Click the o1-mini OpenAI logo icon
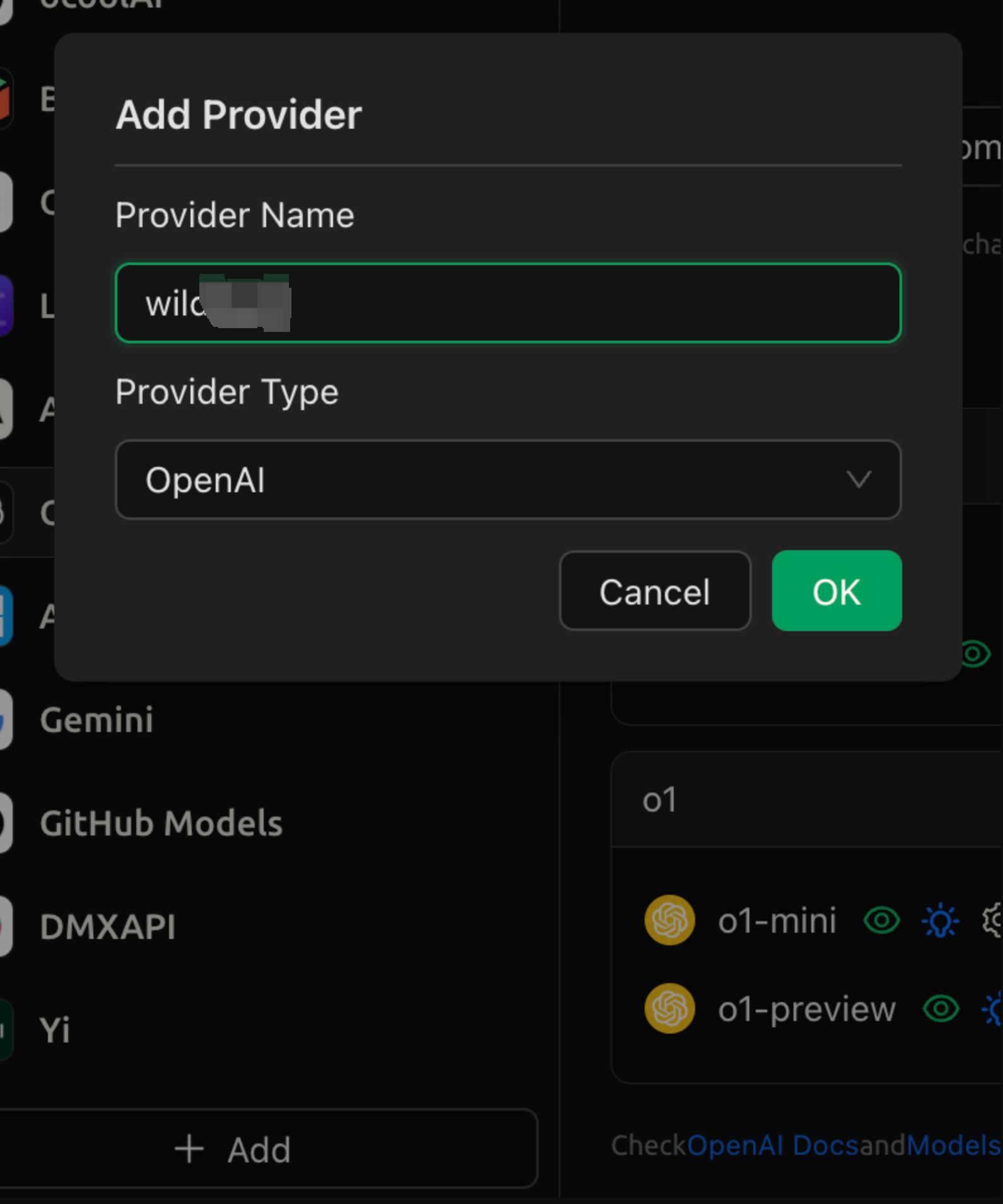1003x1204 pixels. [x=669, y=920]
